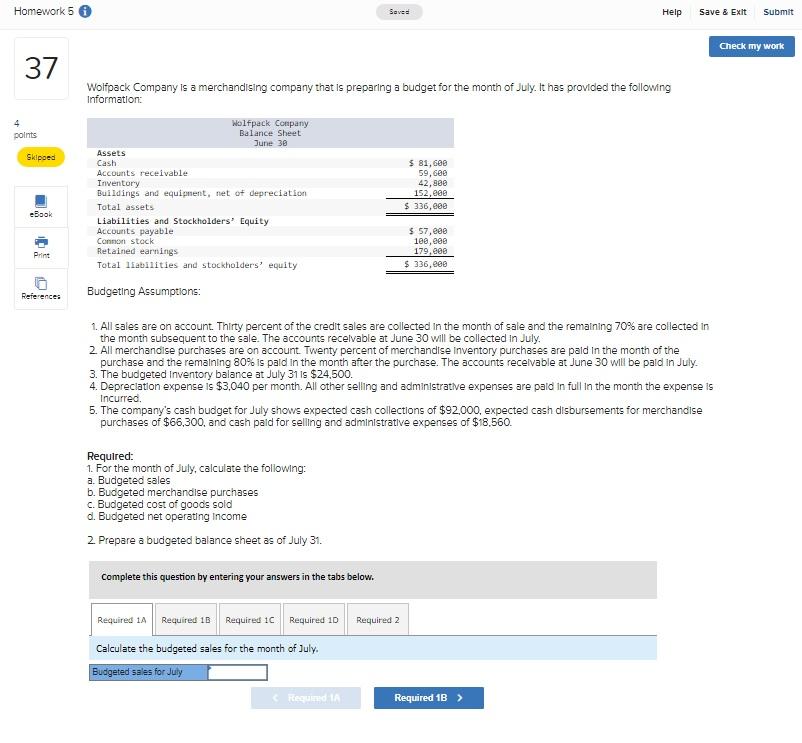
Task: Click 'b. Budgeted merchandise purchases' list item
Action: (172, 492)
